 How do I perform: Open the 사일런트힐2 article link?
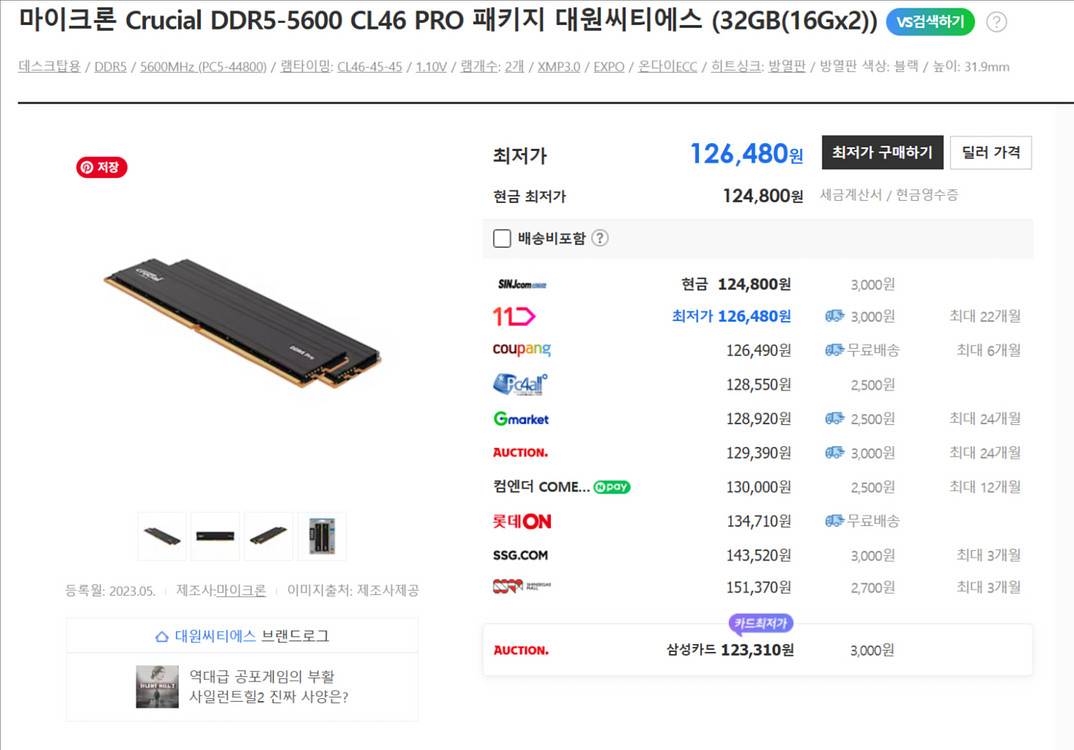tap(268, 687)
